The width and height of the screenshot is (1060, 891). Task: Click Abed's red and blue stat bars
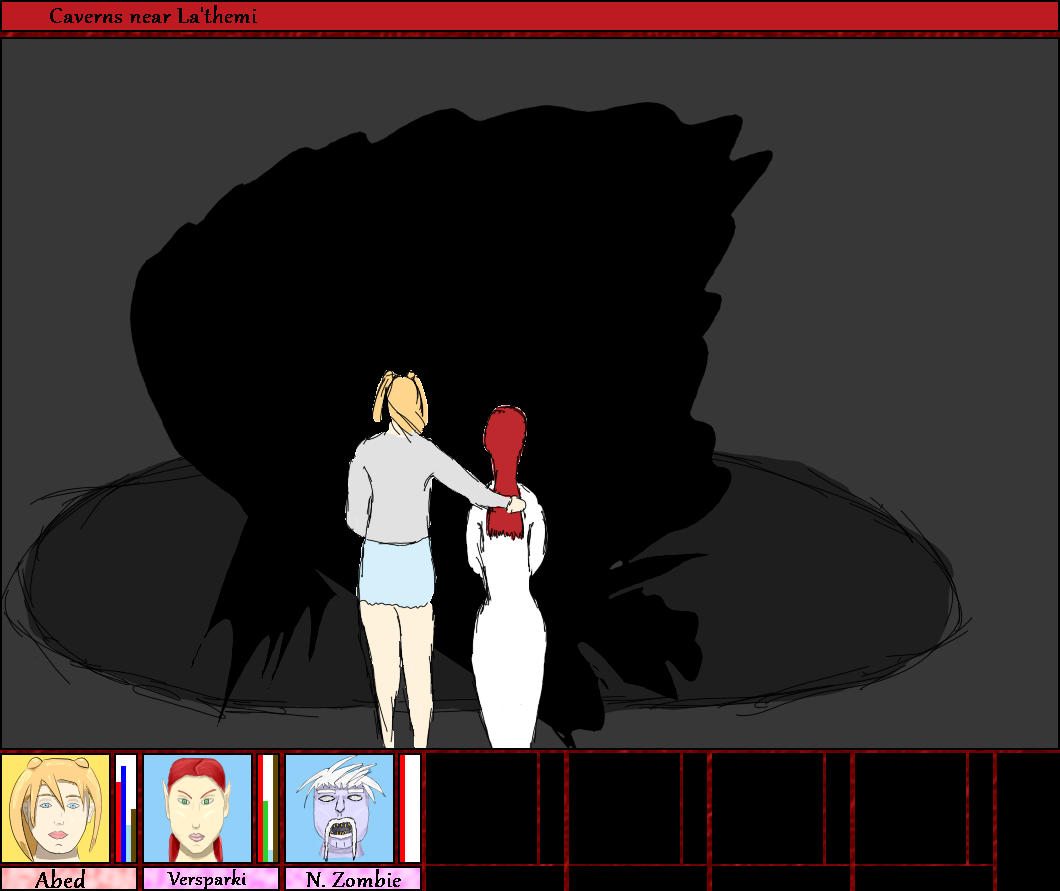(x=126, y=808)
